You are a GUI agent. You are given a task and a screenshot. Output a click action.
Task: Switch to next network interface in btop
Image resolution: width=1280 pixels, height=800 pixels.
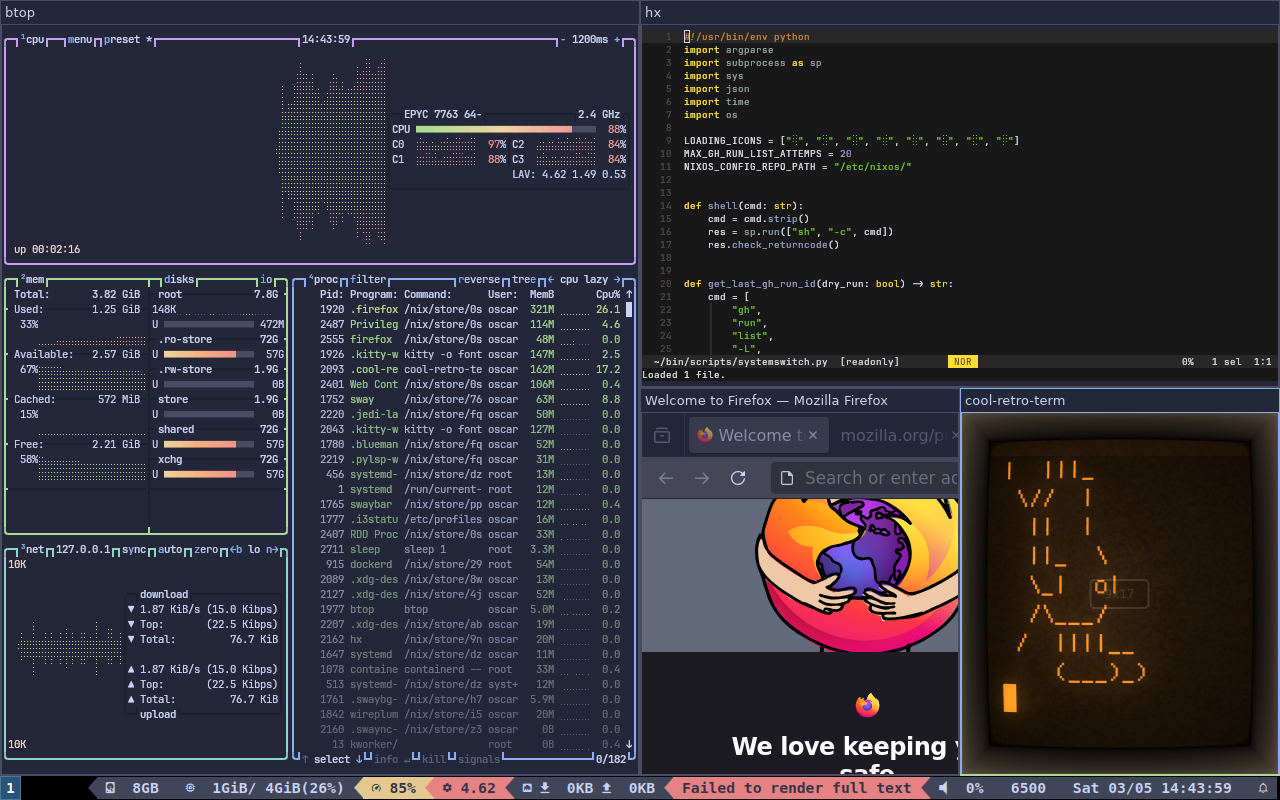[272, 549]
